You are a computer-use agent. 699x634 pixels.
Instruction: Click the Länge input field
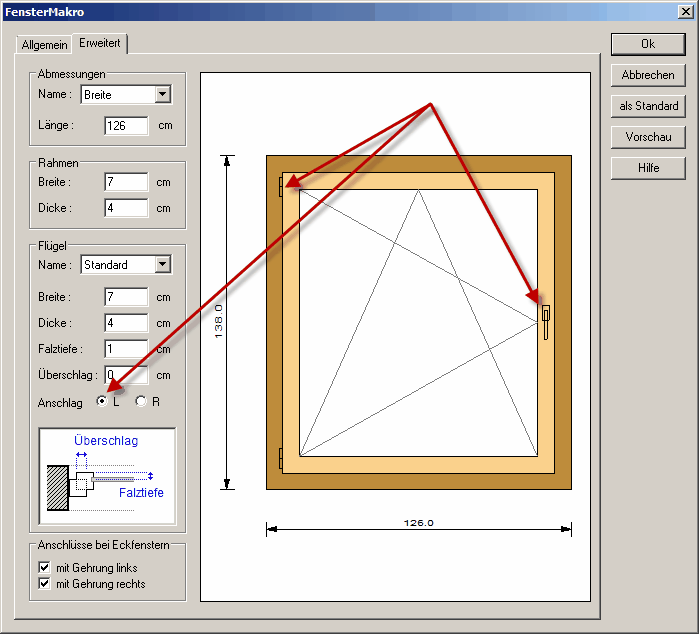pos(126,126)
